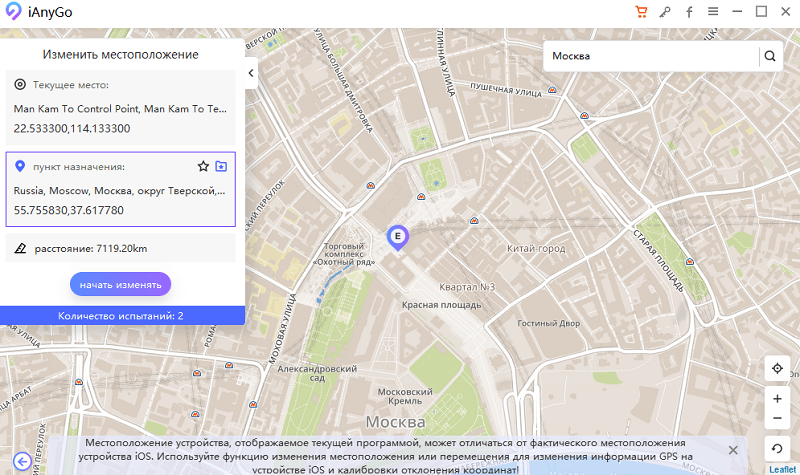800x475 pixels.
Task: Click the pencil ruler distance icon
Action: tap(20, 248)
